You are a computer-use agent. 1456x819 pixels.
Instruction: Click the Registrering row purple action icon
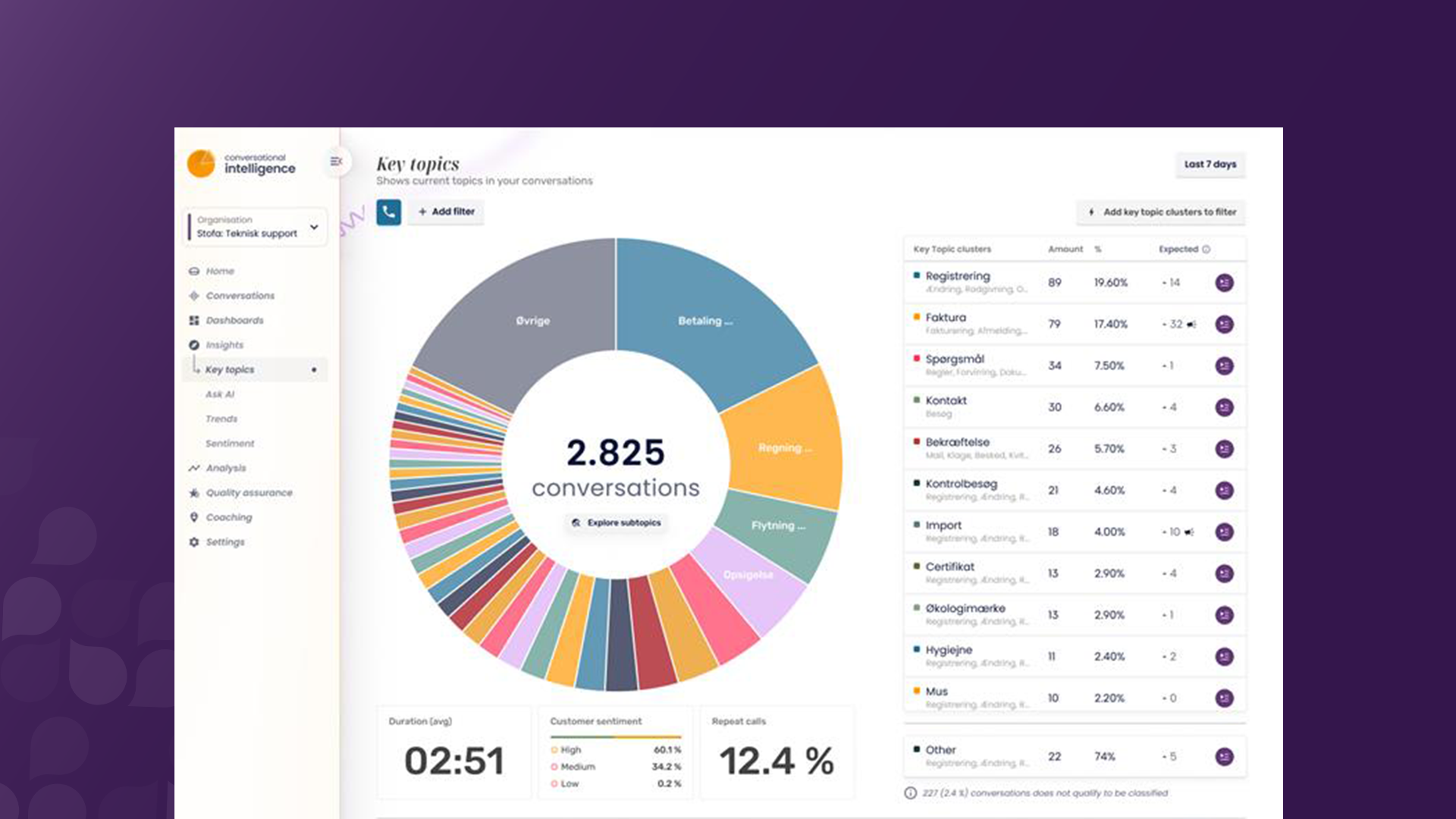pyautogui.click(x=1224, y=283)
